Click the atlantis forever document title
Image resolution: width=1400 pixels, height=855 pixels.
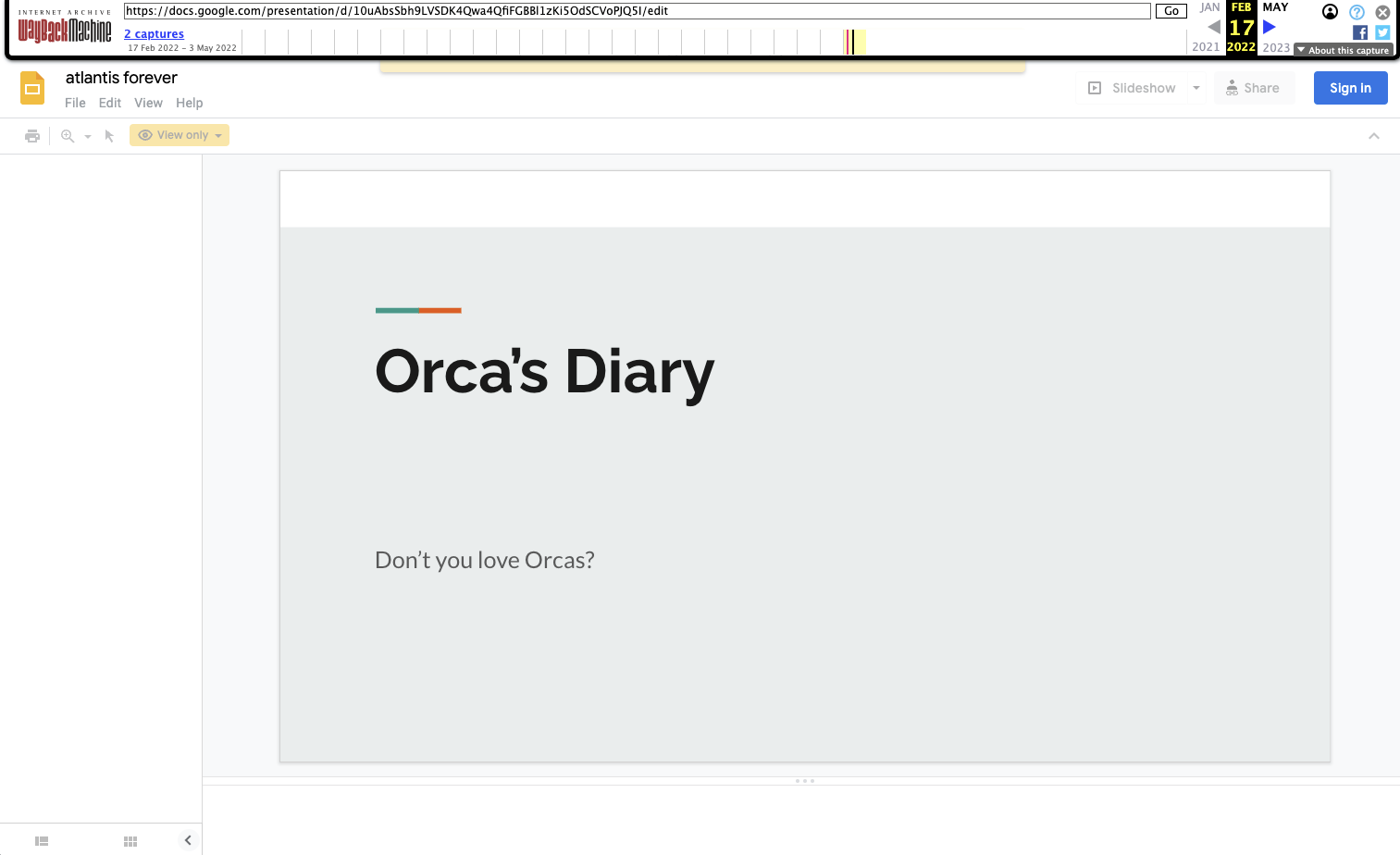pos(121,78)
